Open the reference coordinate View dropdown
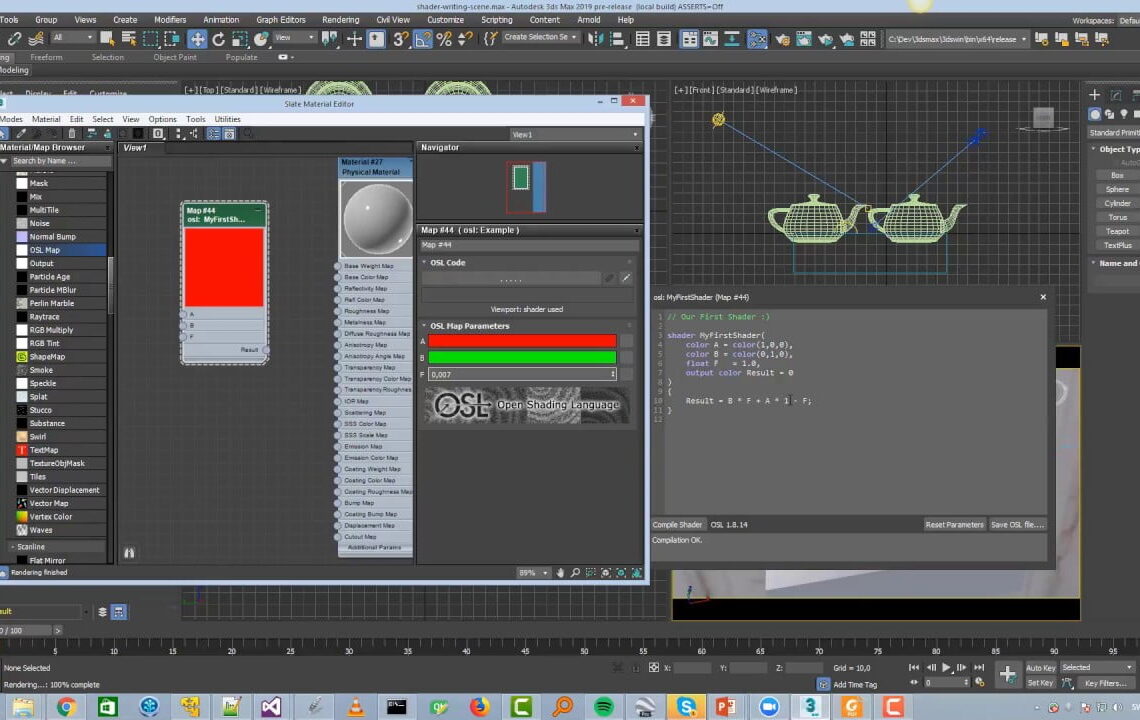This screenshot has height=720, width=1140. (294, 38)
